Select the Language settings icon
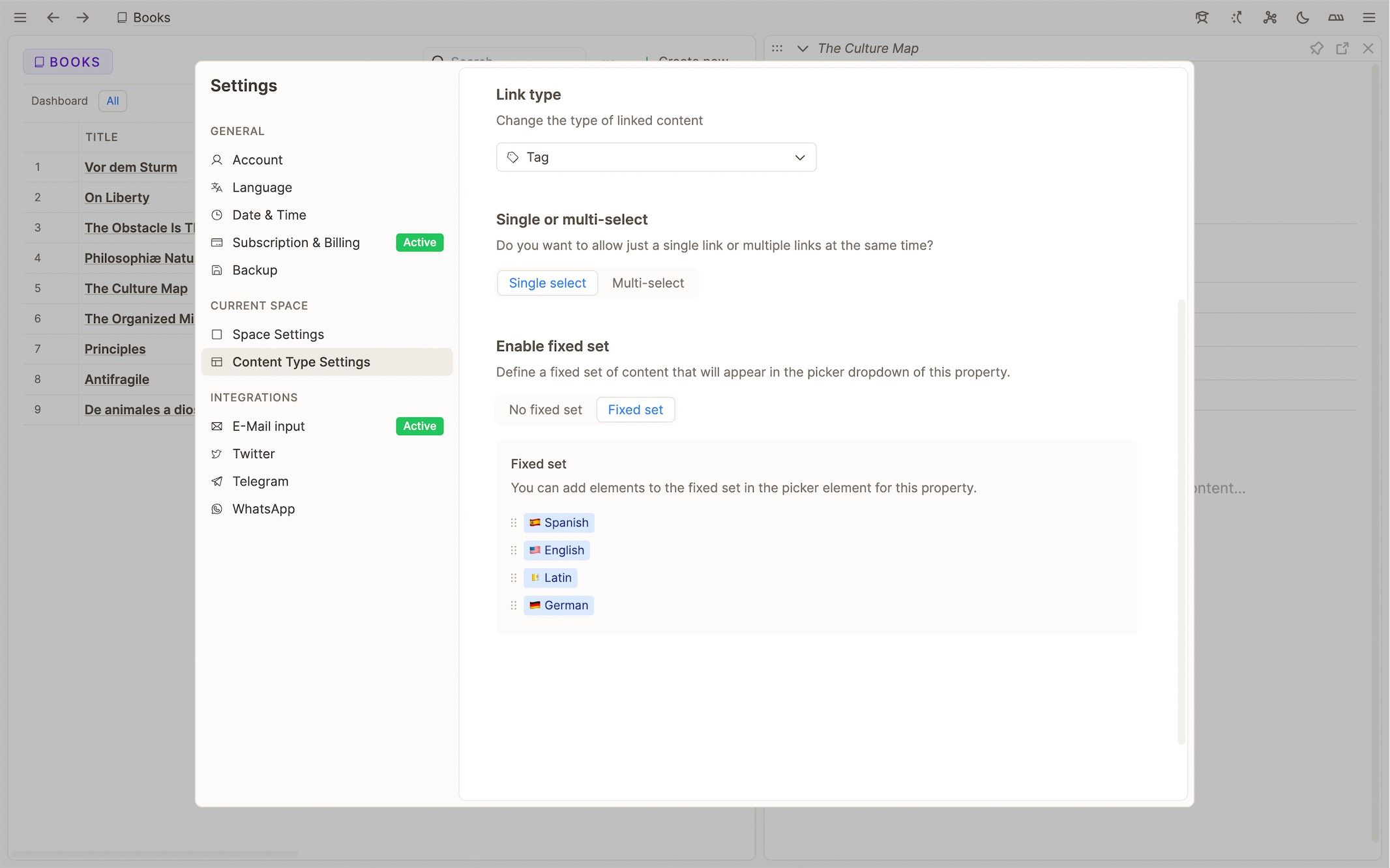This screenshot has height=868, width=1390. point(216,187)
